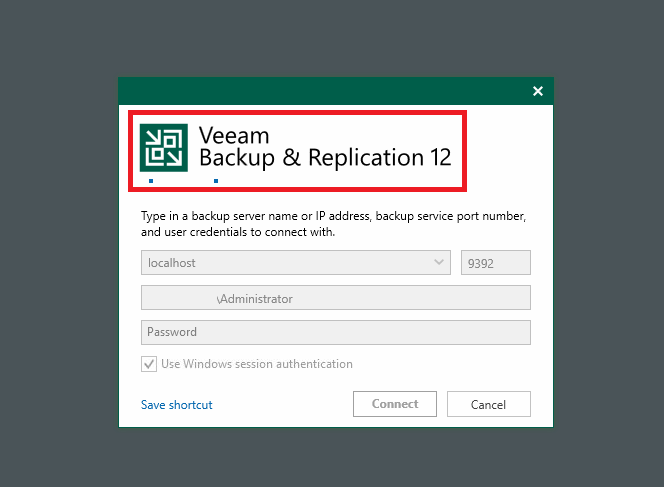This screenshot has height=487, width=665.
Task: Click the green Veeam logo icon
Action: point(164,148)
